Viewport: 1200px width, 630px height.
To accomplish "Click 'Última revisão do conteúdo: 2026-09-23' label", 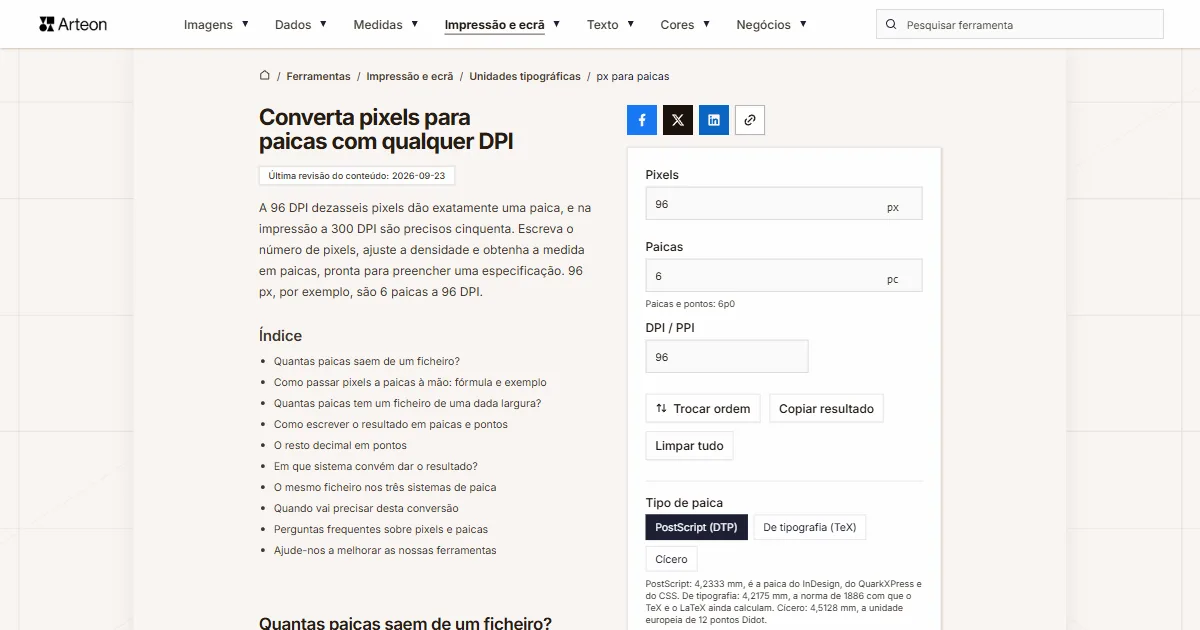I will pyautogui.click(x=357, y=175).
